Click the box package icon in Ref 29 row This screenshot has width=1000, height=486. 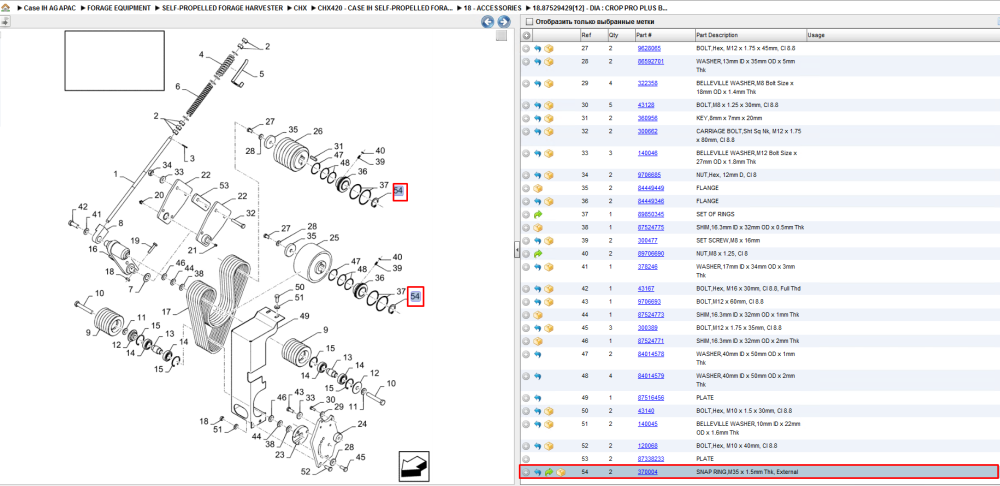pos(548,84)
